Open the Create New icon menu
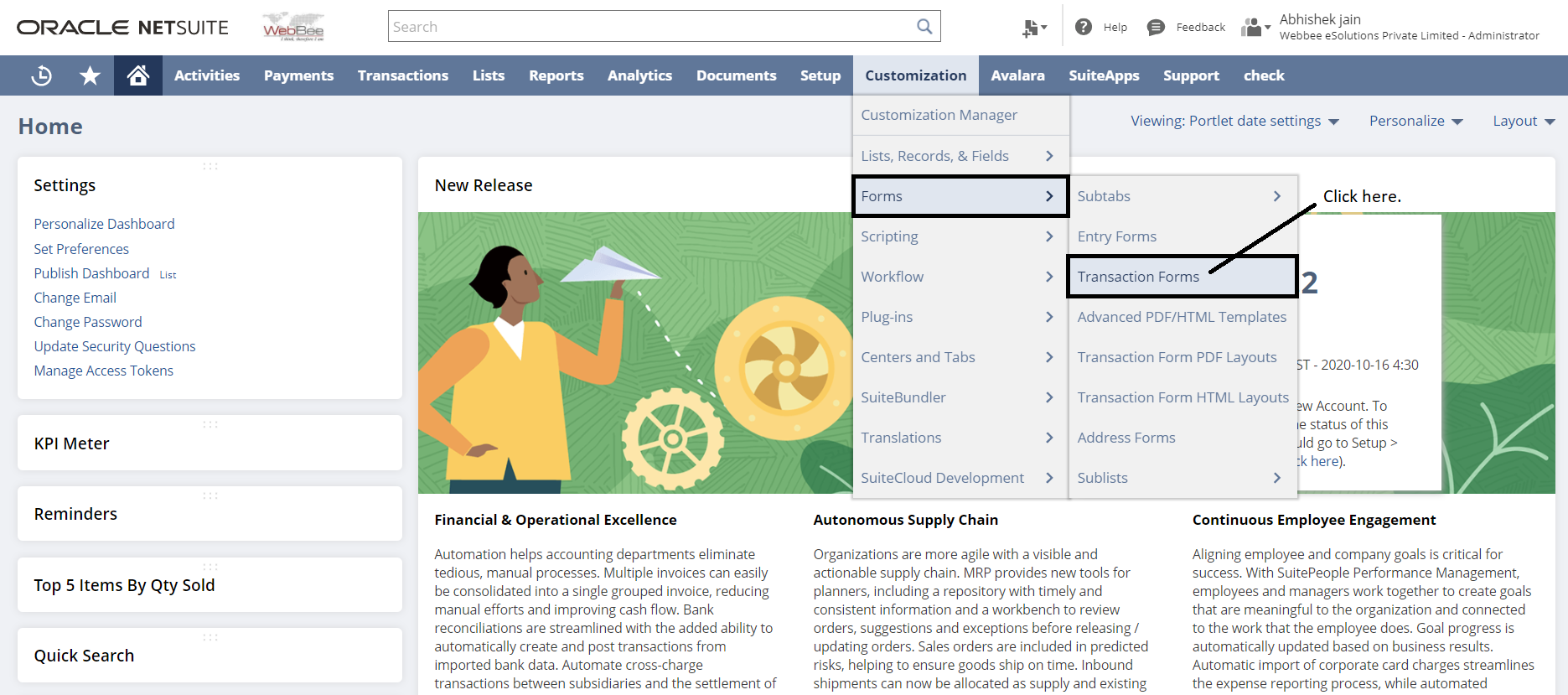Image resolution: width=1568 pixels, height=695 pixels. [1034, 28]
